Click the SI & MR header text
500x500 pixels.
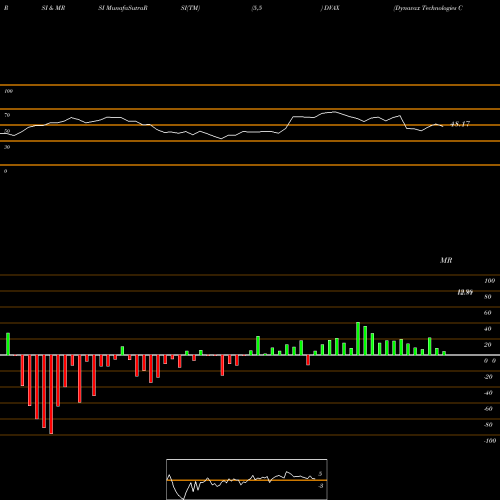tap(53, 8)
